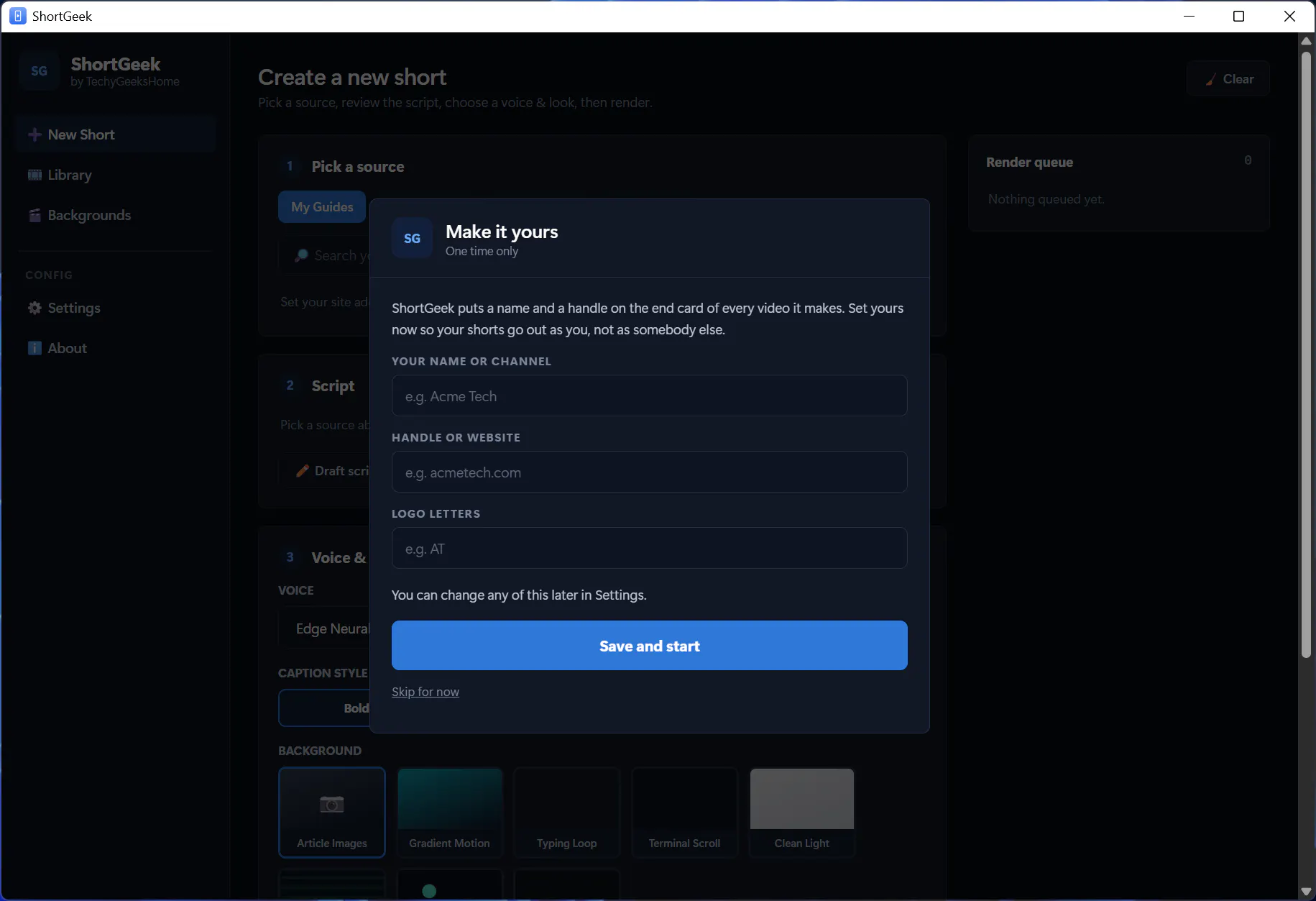Open New Short in the sidebar
This screenshot has height=901, width=1316.
(115, 134)
